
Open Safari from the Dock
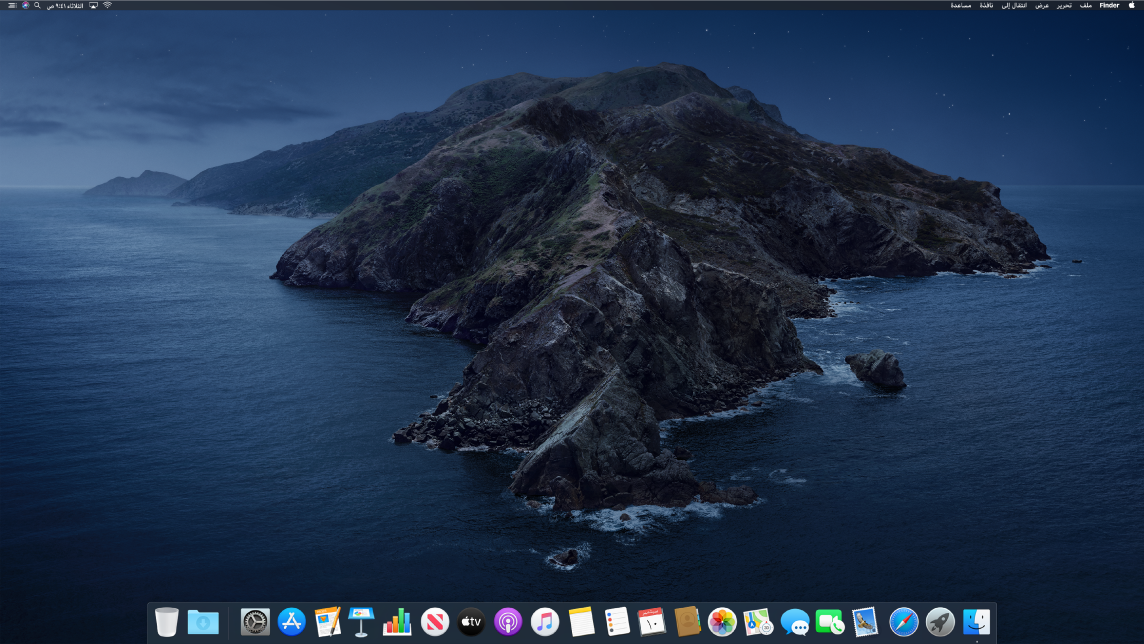[903, 622]
